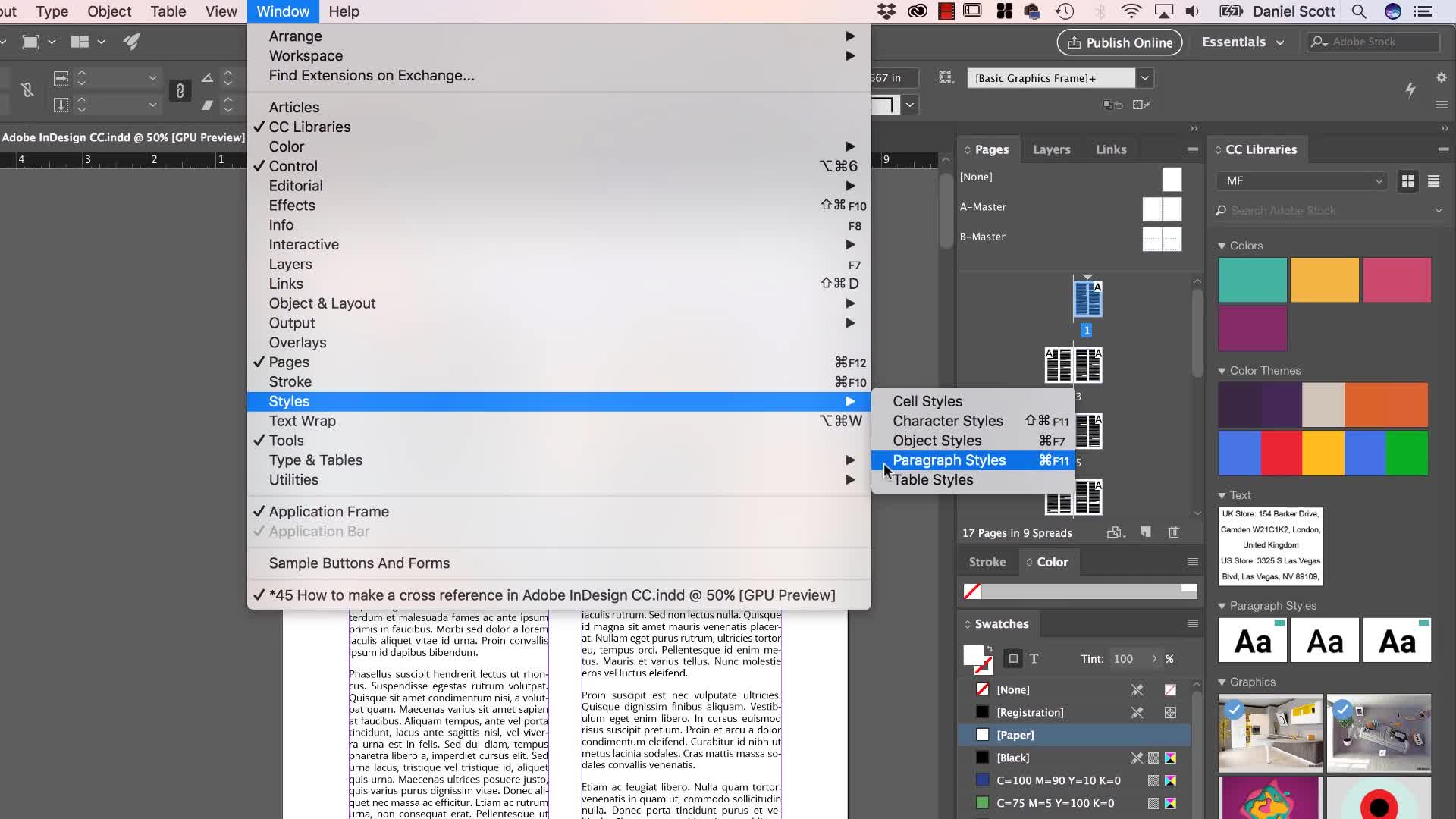Expand the Arrange submenu
This screenshot has width=1456, height=819.
[x=559, y=36]
